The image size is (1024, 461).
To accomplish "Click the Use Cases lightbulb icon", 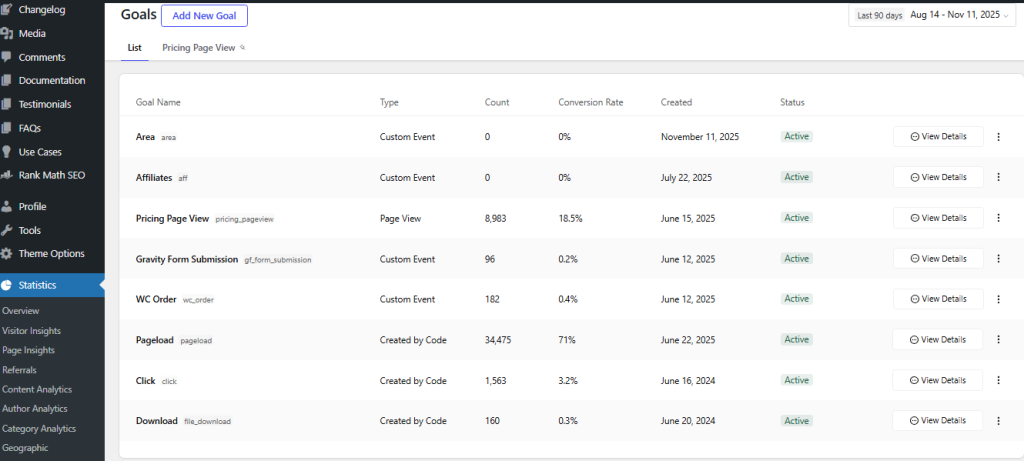I will (x=7, y=152).
